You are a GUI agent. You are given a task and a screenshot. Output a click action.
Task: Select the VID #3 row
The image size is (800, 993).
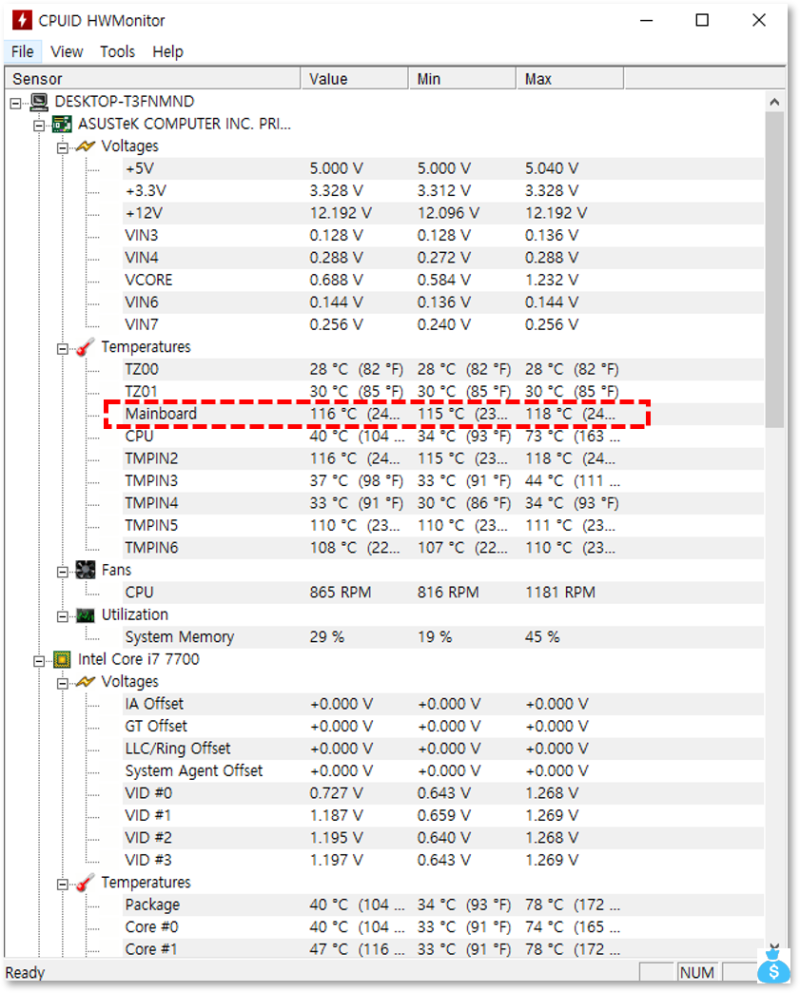443,860
